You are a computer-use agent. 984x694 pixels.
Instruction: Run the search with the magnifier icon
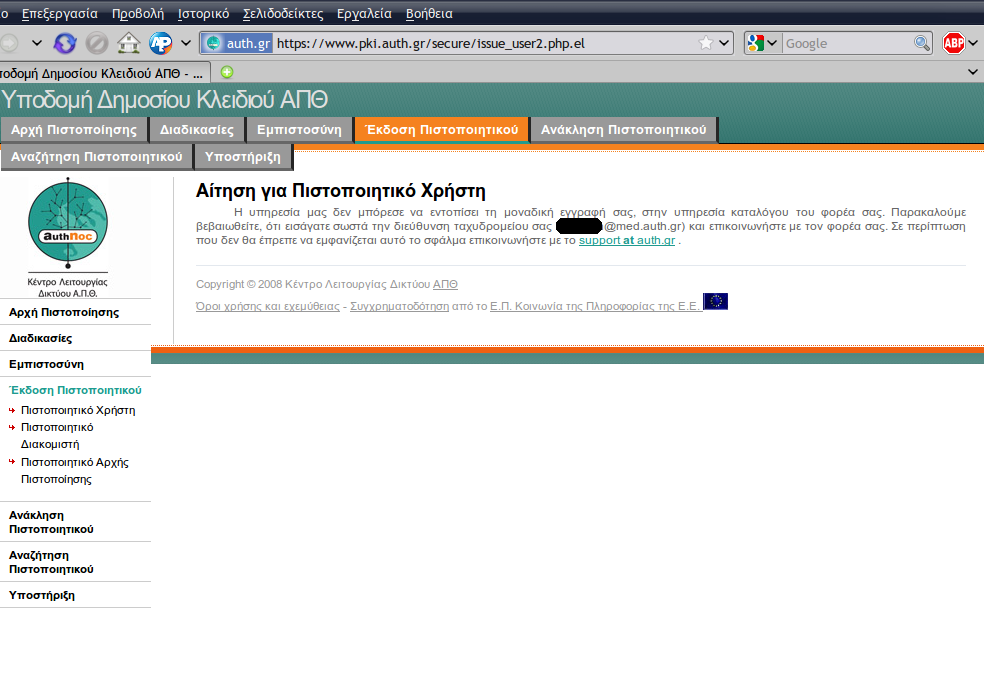pos(921,43)
